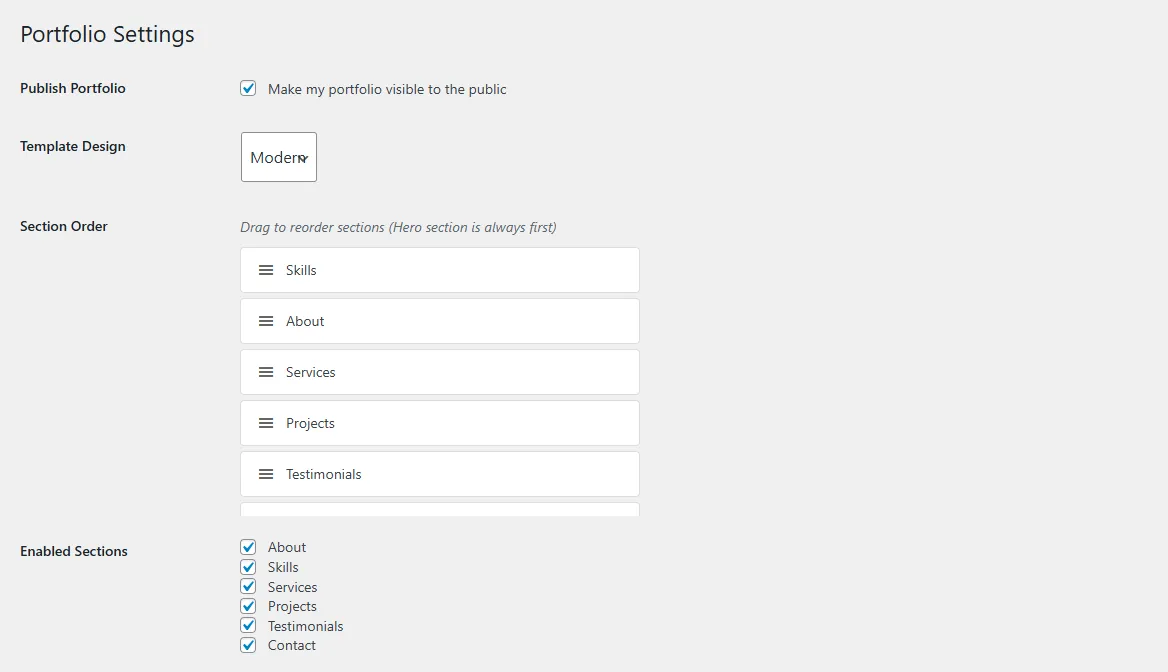Click the drag handle icon for About
This screenshot has width=1168, height=672.
[x=266, y=321]
